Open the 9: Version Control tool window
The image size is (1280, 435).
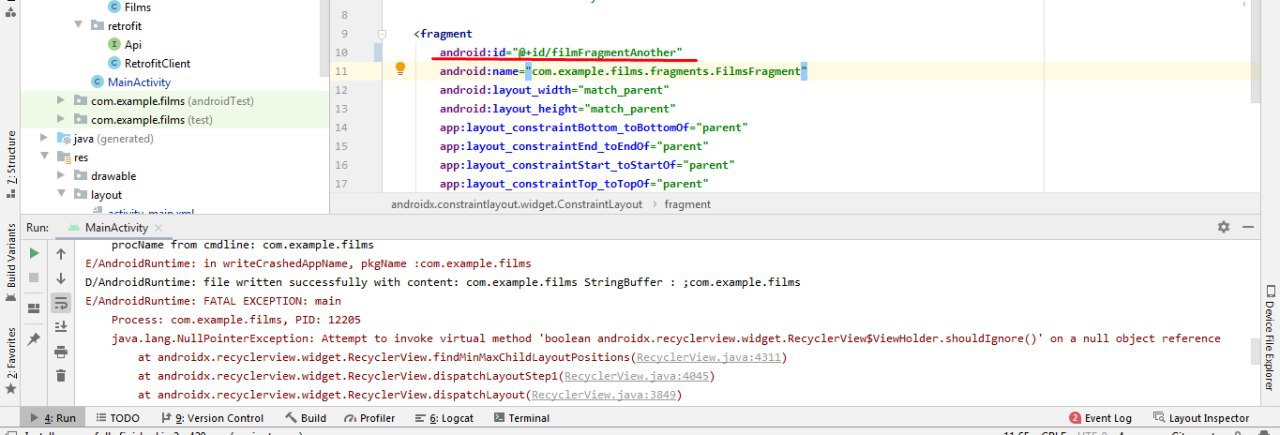click(x=211, y=418)
